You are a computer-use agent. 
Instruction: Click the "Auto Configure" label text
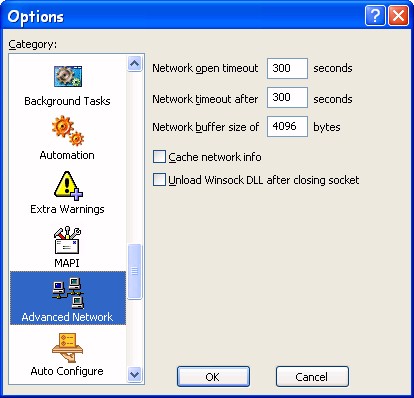coord(67,371)
